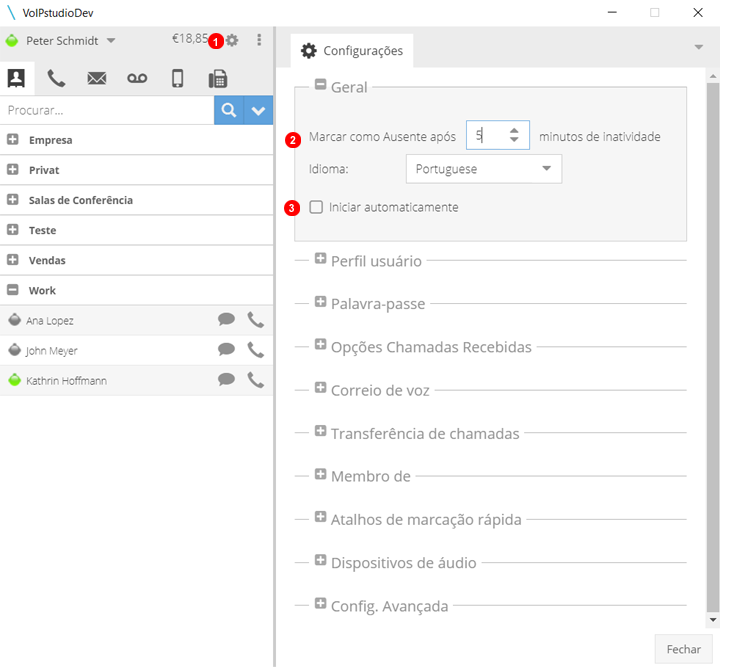Start a chat with Kathrin Hoffmann
This screenshot has width=739, height=667.
point(226,379)
